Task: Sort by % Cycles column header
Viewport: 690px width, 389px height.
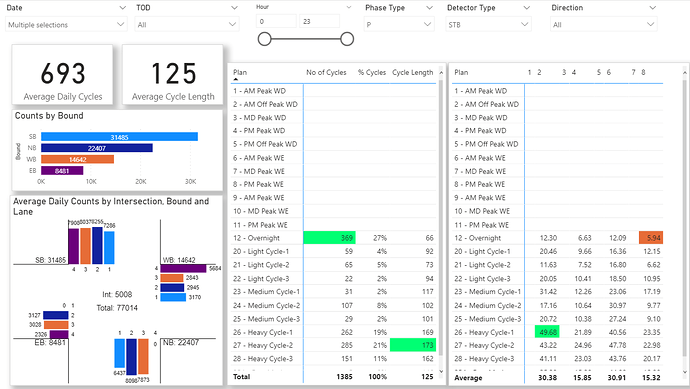Action: coord(372,72)
